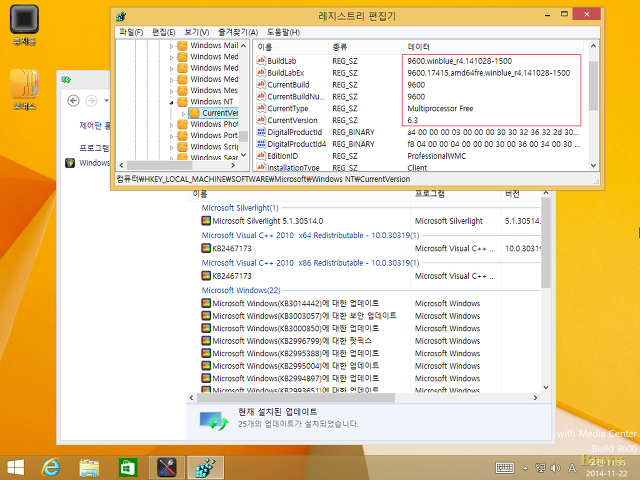Expand the CurrentVersion subkey arrow
The width and height of the screenshot is (640, 480).
tap(183, 113)
